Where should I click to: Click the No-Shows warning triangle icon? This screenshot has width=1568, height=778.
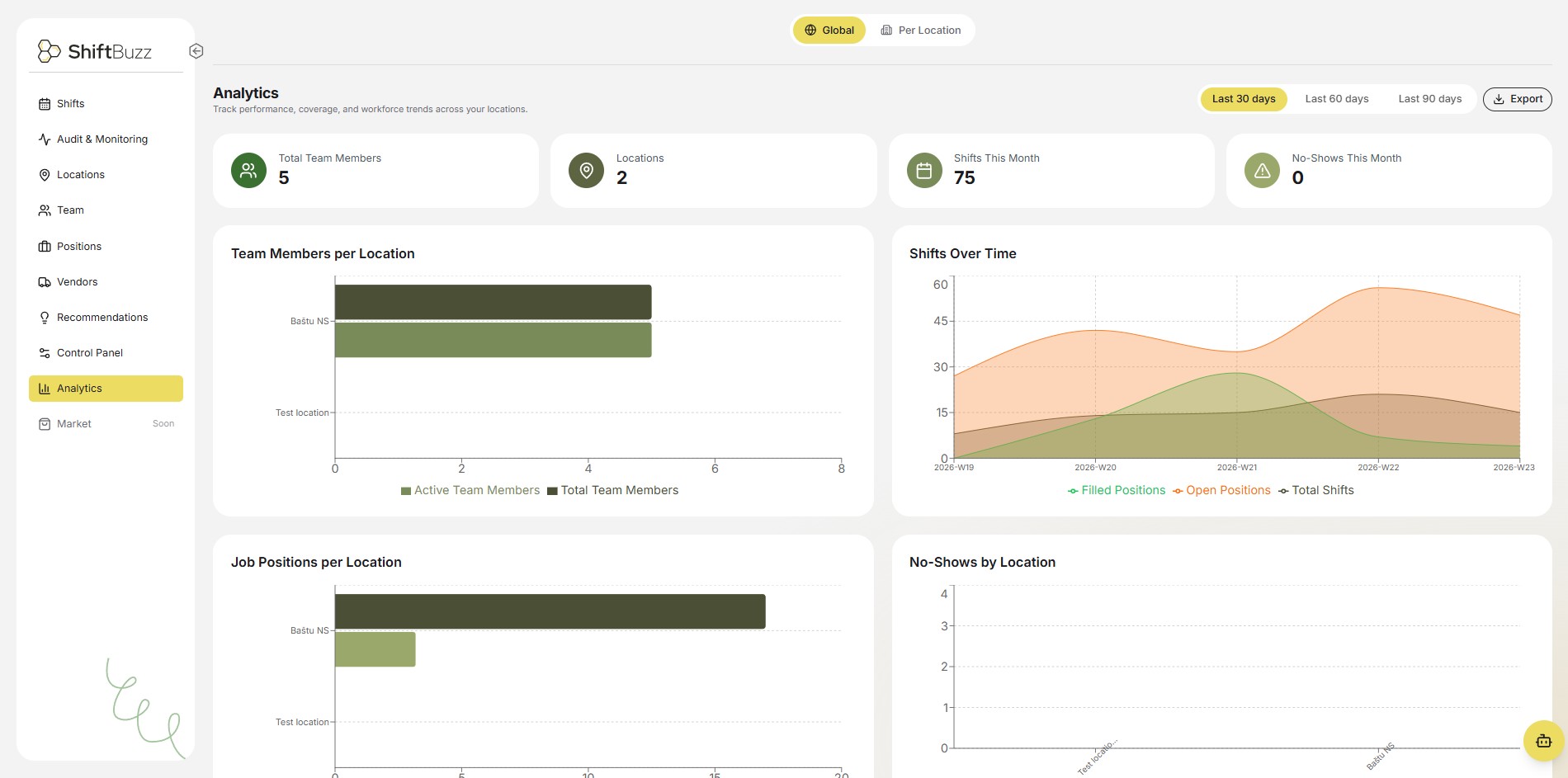1262,171
